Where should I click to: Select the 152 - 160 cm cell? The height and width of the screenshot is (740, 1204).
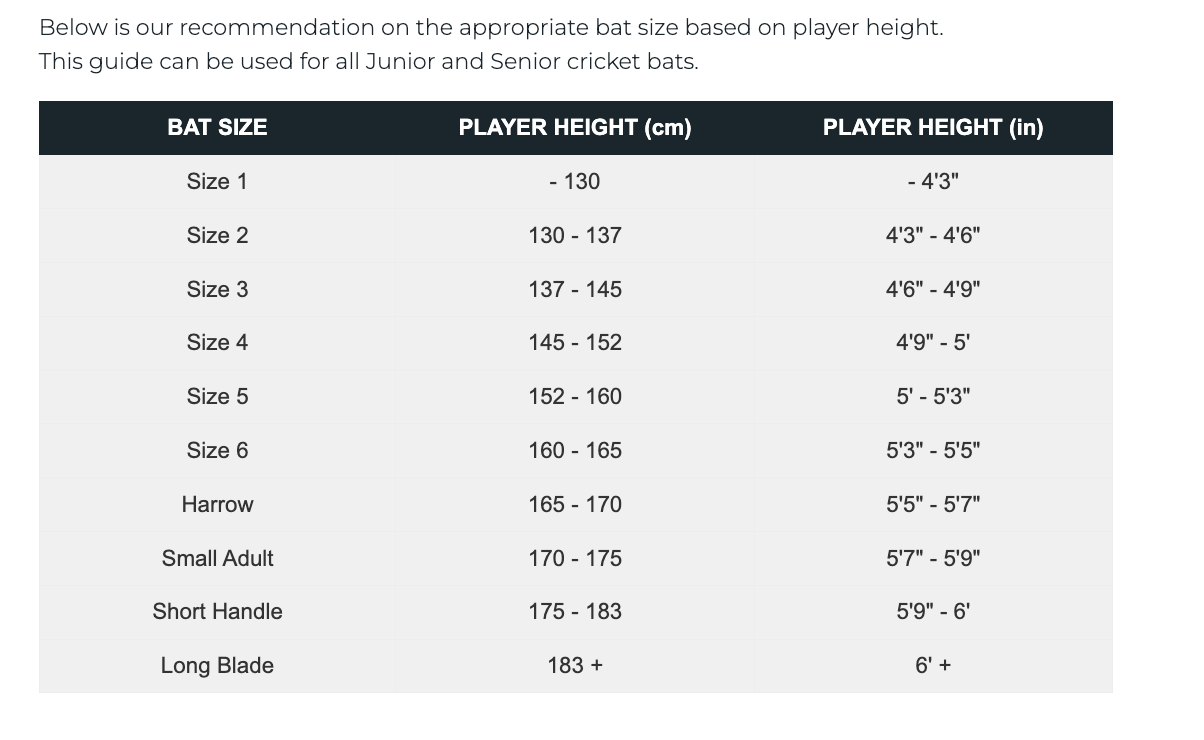575,397
